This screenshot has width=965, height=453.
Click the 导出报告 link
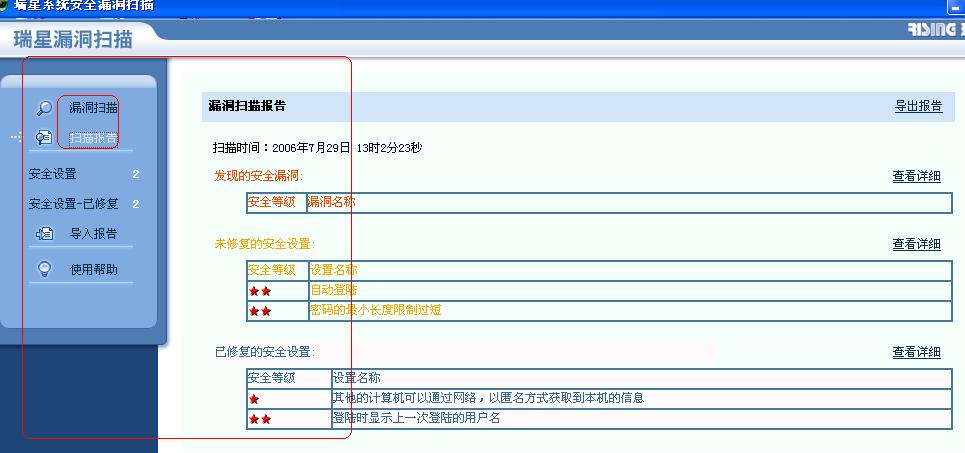pyautogui.click(x=918, y=106)
